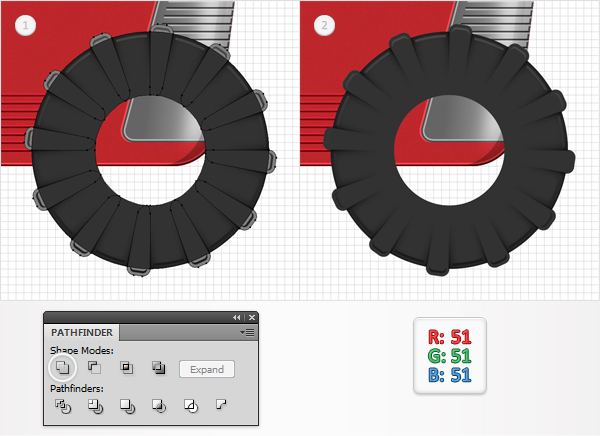
Task: Select the PATHFINDER tab
Action: [x=82, y=332]
